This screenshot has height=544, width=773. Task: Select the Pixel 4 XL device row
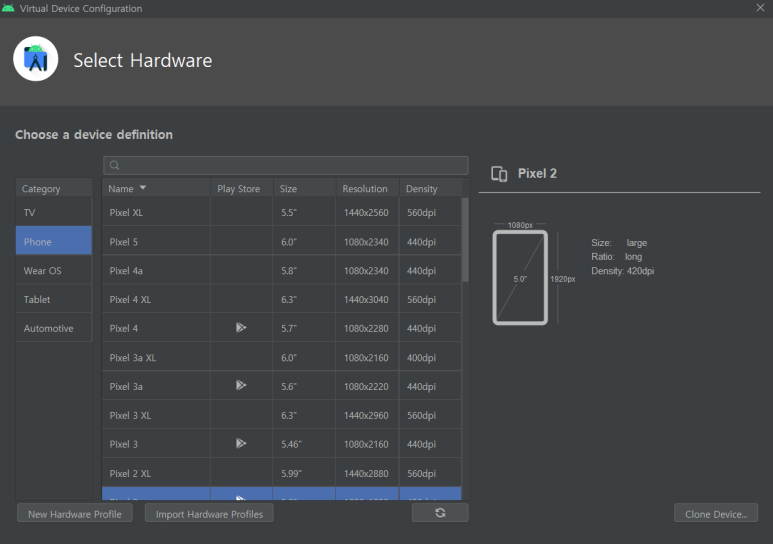(281, 299)
